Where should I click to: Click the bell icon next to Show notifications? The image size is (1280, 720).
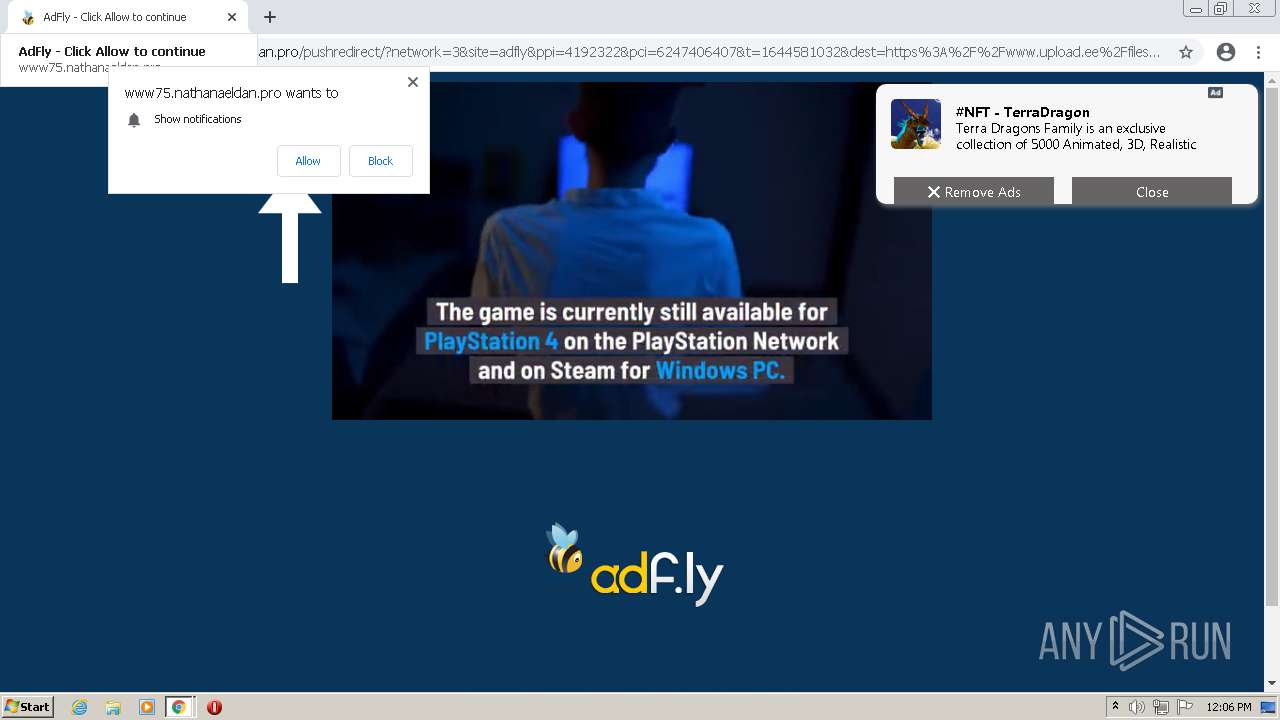(x=134, y=120)
